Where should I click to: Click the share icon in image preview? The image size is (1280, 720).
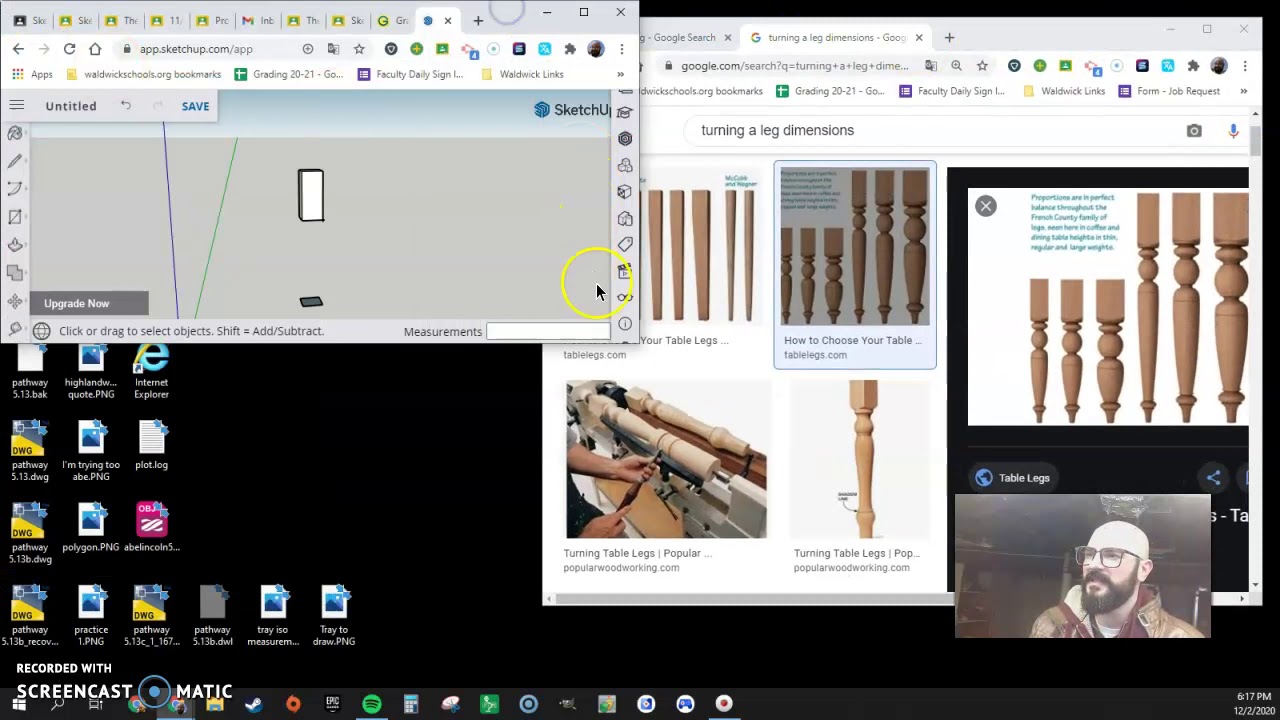click(1213, 478)
